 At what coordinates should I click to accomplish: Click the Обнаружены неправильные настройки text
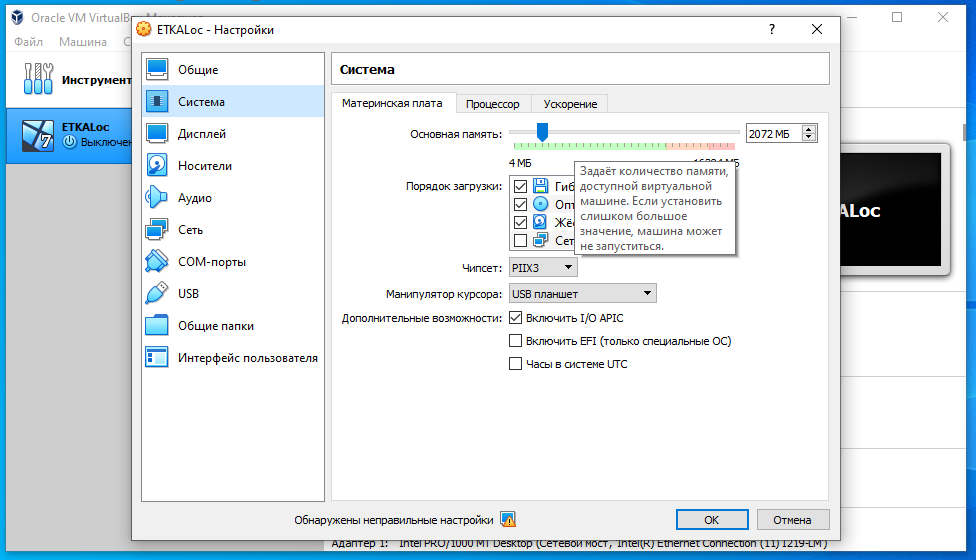(393, 520)
